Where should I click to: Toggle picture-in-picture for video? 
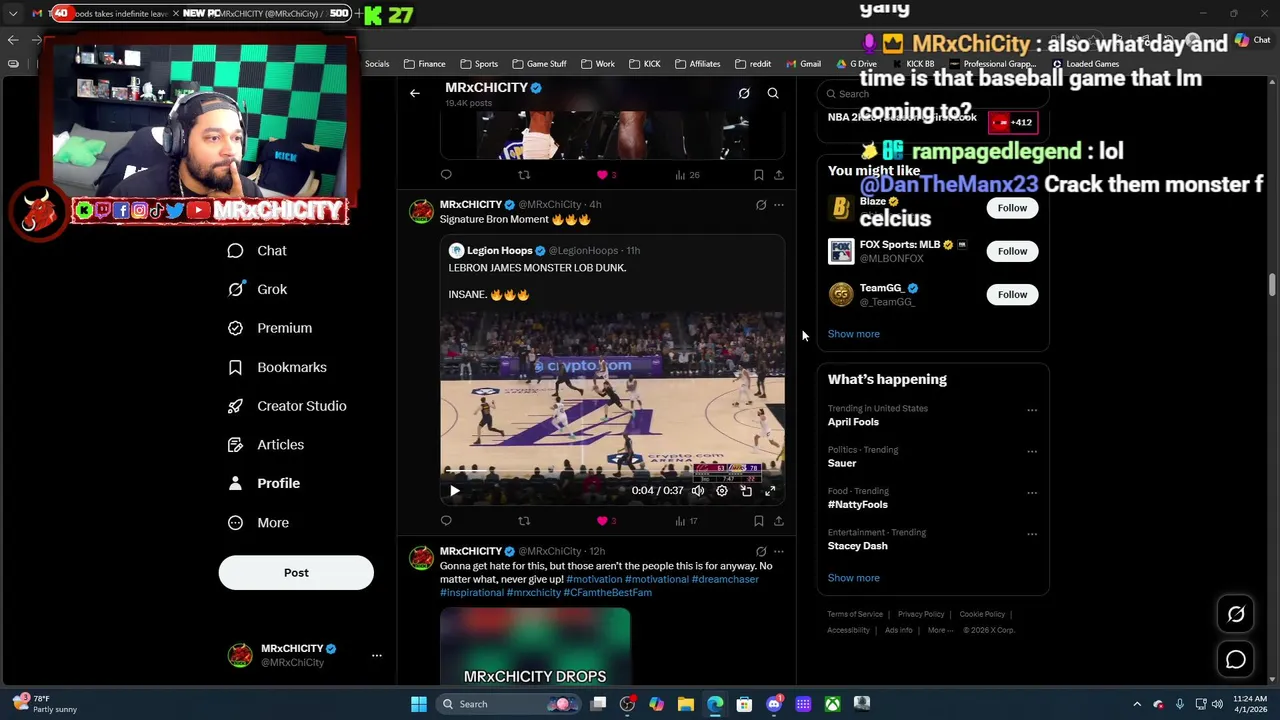click(x=746, y=491)
